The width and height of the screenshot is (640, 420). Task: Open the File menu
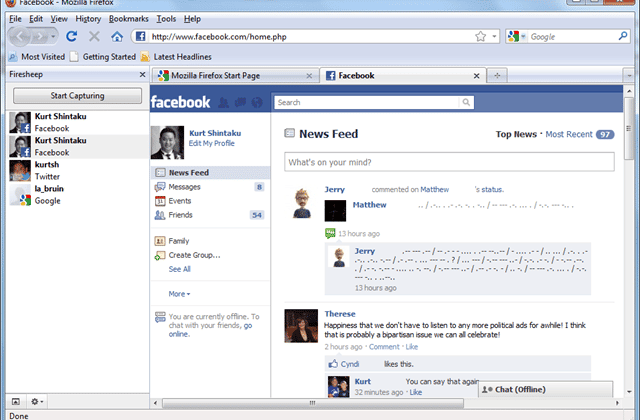(15, 19)
